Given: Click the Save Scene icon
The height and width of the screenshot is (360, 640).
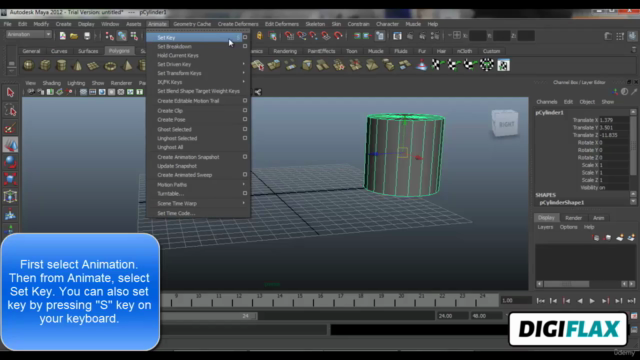Looking at the screenshot, I should pyautogui.click(x=87, y=36).
